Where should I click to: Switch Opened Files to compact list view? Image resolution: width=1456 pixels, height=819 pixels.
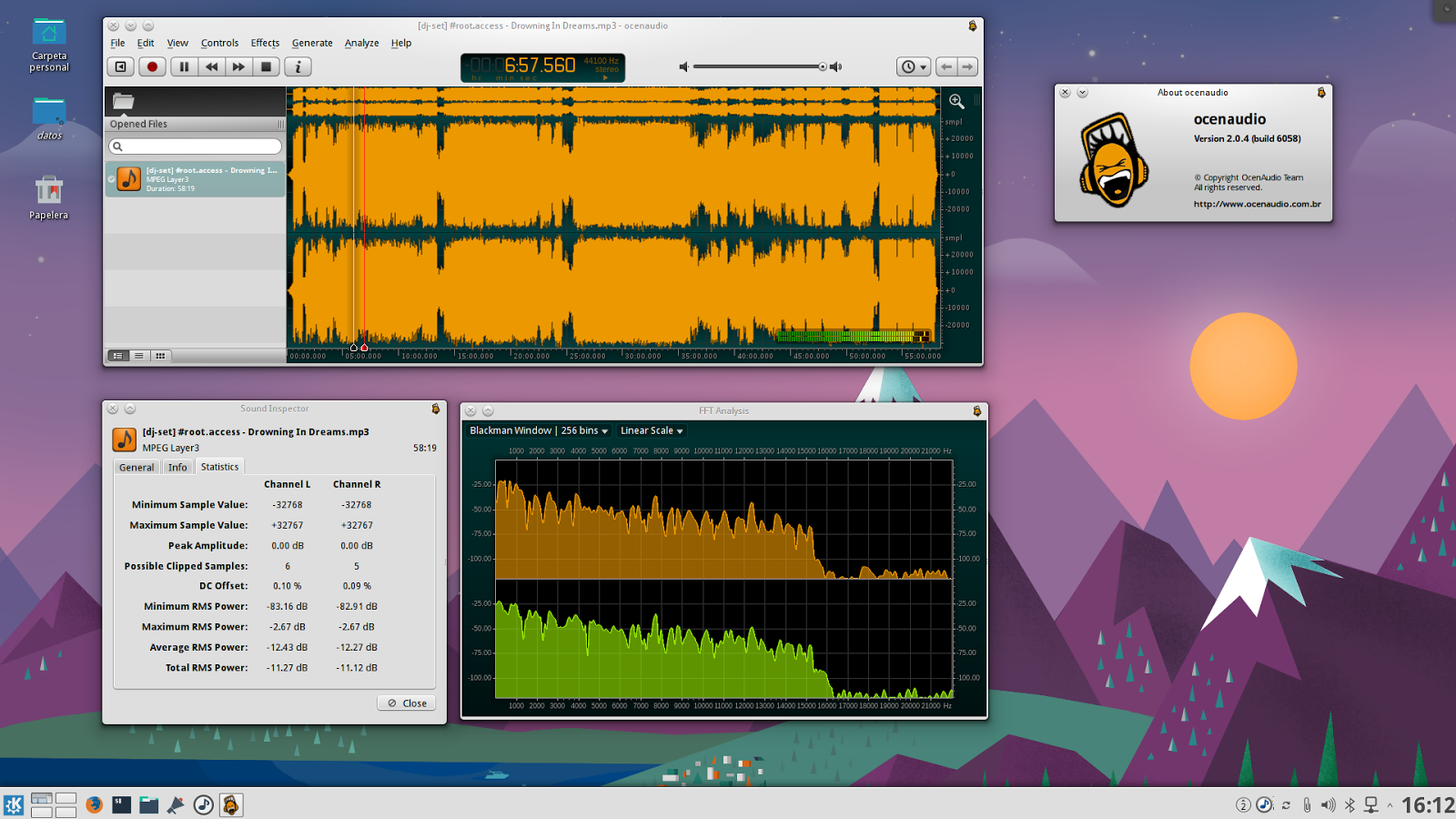[139, 356]
